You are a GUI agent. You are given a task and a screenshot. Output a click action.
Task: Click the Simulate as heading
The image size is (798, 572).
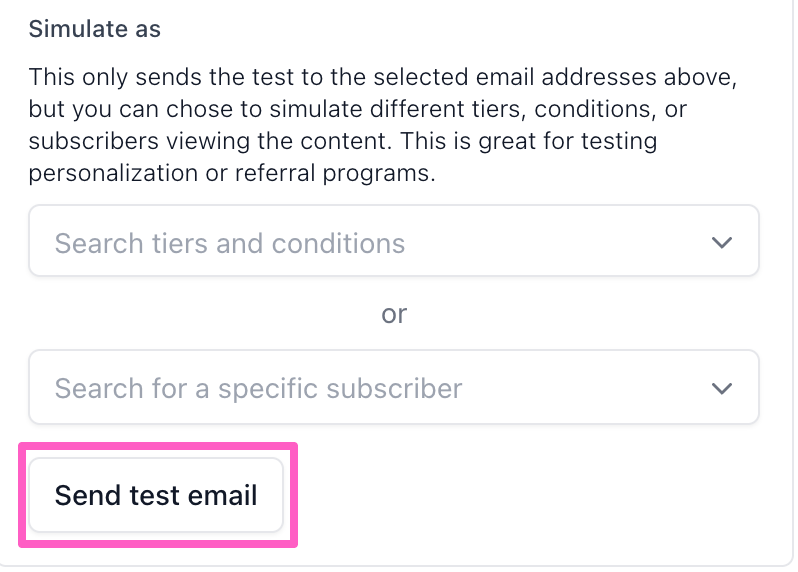(95, 29)
